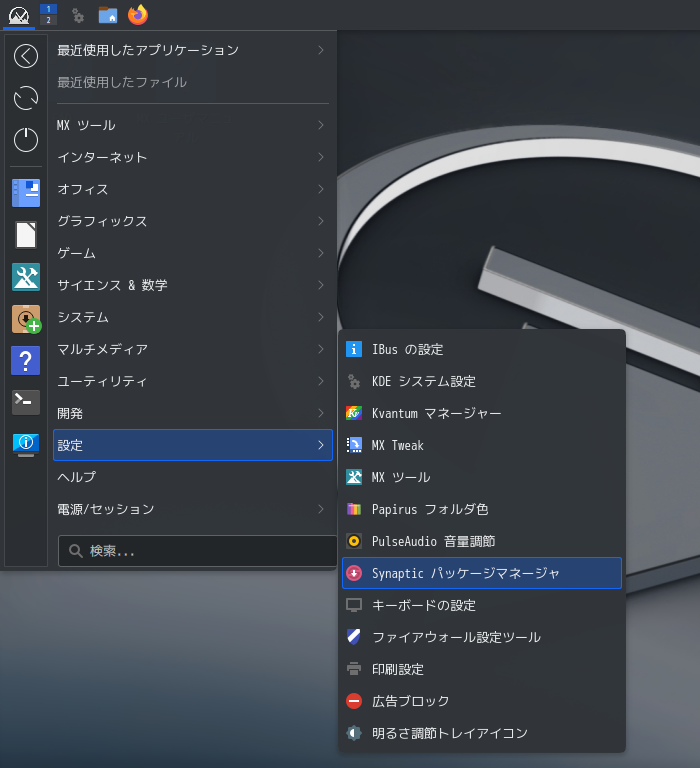Click the 明るさ調節トレイアイコン brightness icon
Viewport: 700px width, 768px height.
coord(354,733)
